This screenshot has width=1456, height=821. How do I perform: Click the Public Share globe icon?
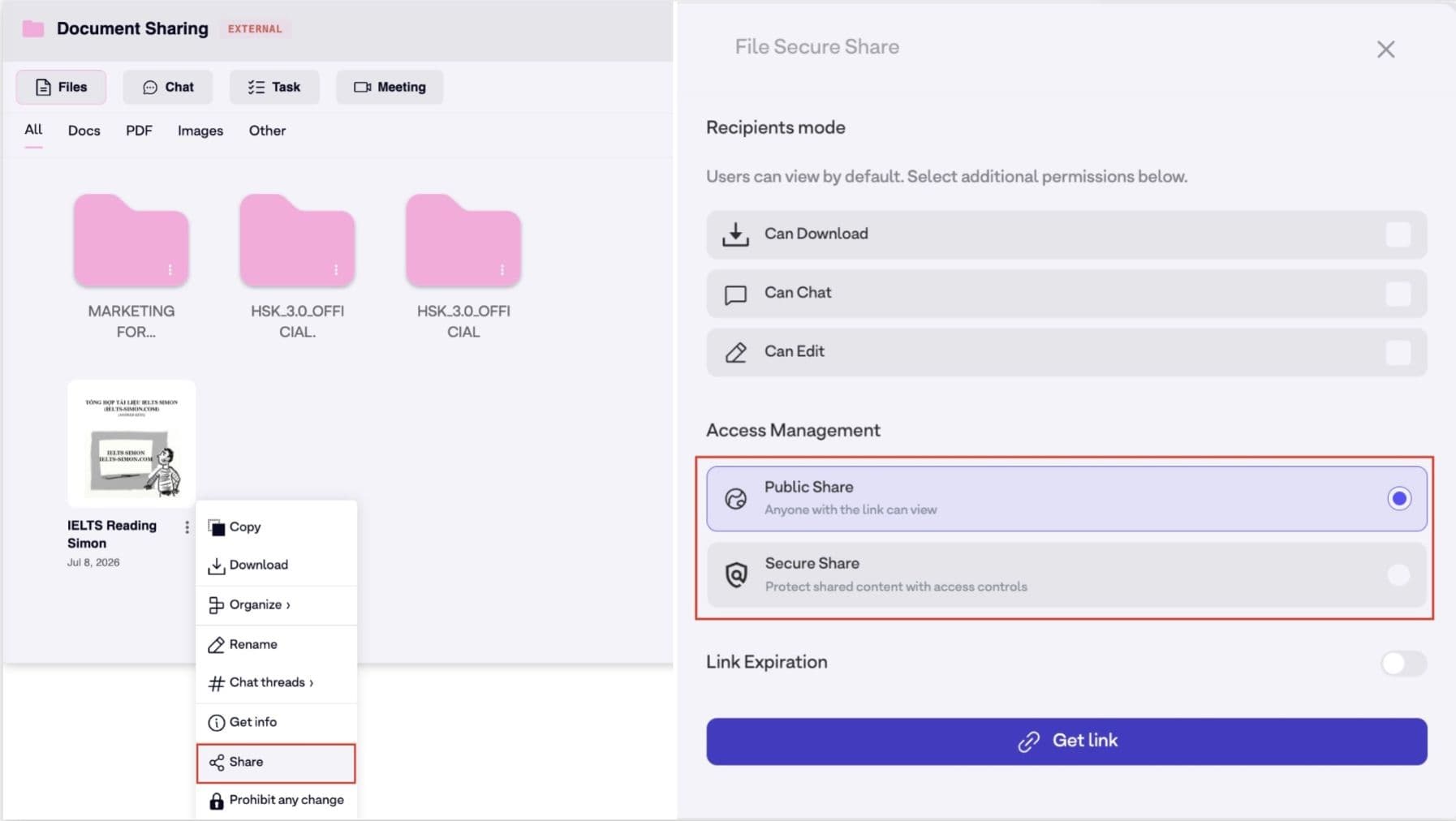(735, 499)
